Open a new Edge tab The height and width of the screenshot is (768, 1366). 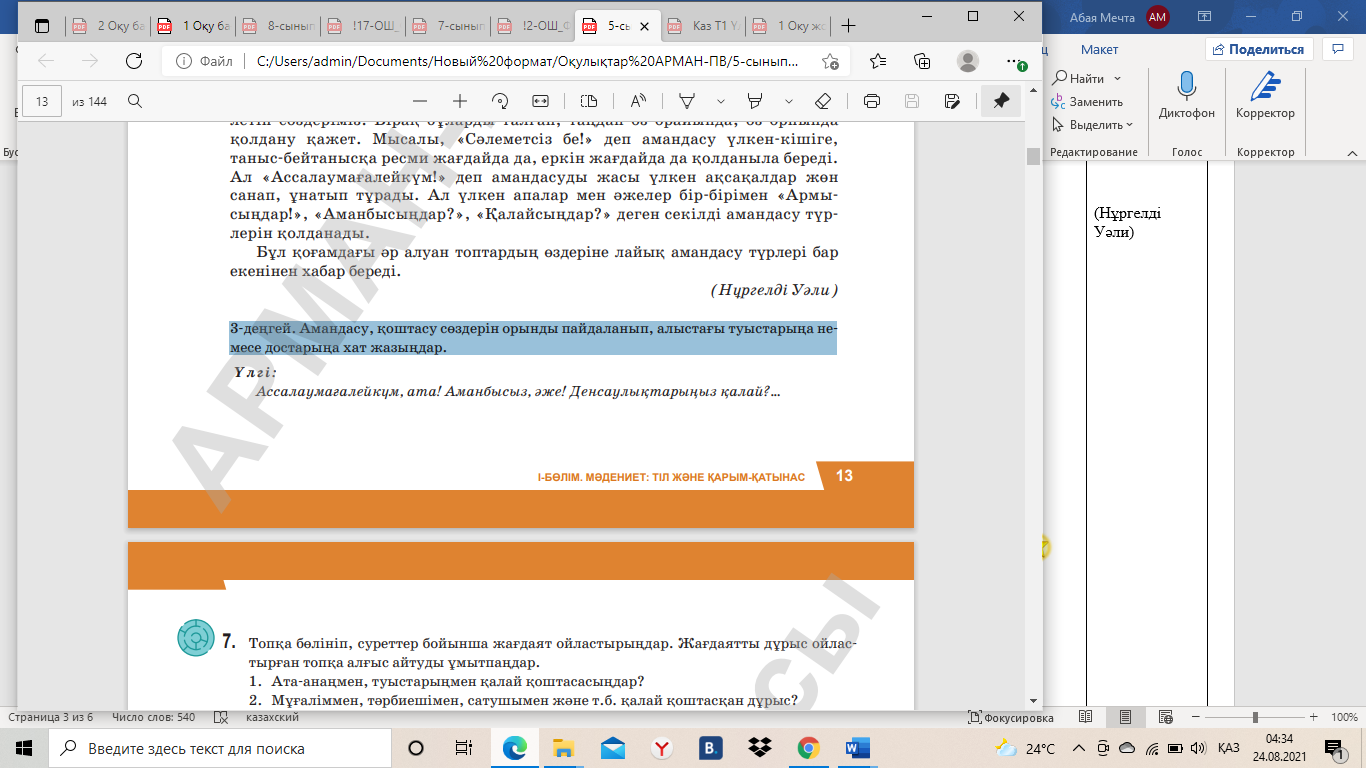tap(849, 26)
